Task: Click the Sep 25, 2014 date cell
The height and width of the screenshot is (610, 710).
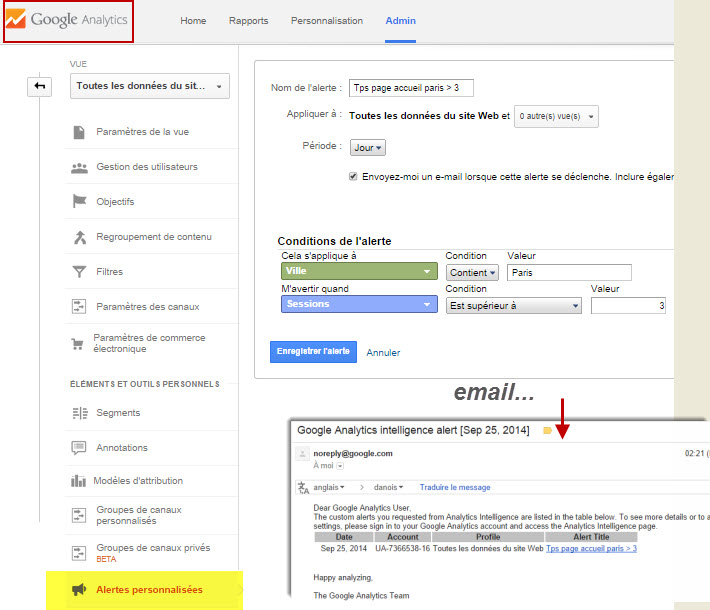Action: [344, 548]
